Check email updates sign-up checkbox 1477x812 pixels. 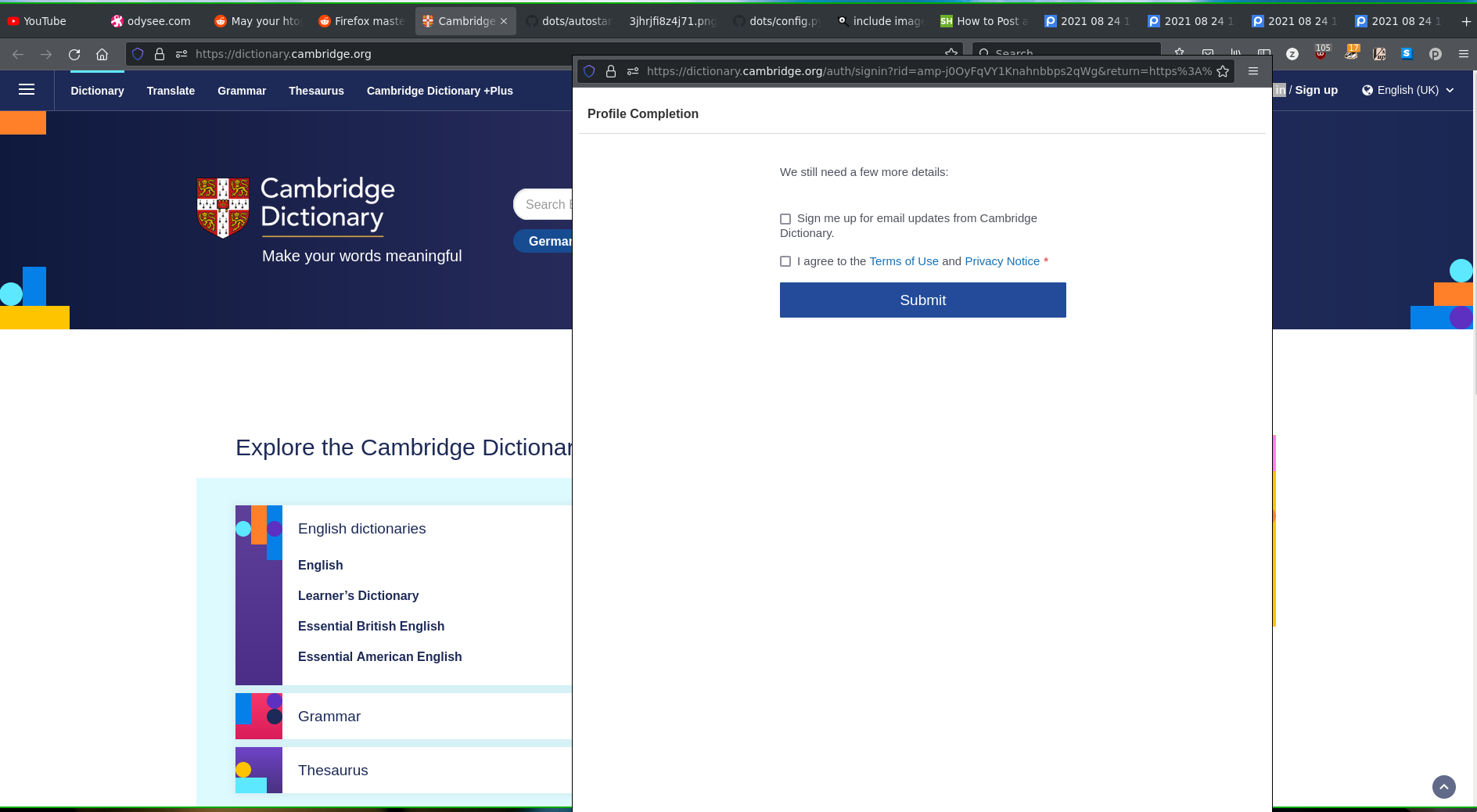785,219
